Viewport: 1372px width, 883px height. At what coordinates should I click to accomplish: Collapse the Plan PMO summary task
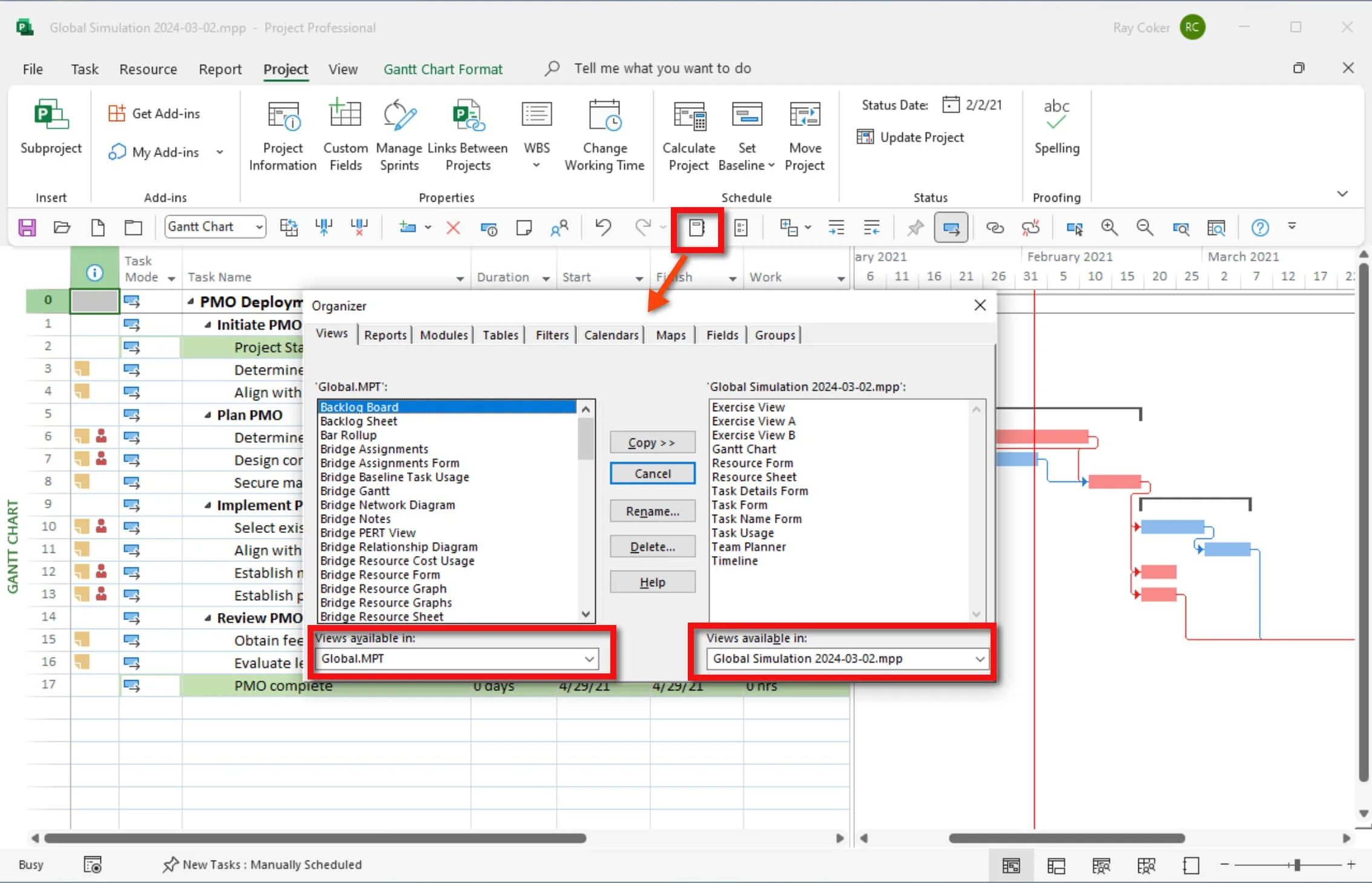(x=208, y=415)
